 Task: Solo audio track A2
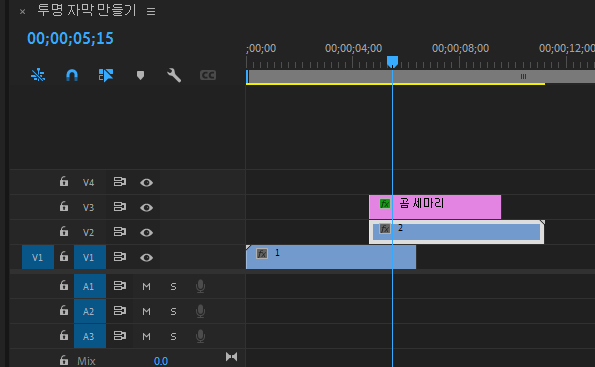point(173,312)
